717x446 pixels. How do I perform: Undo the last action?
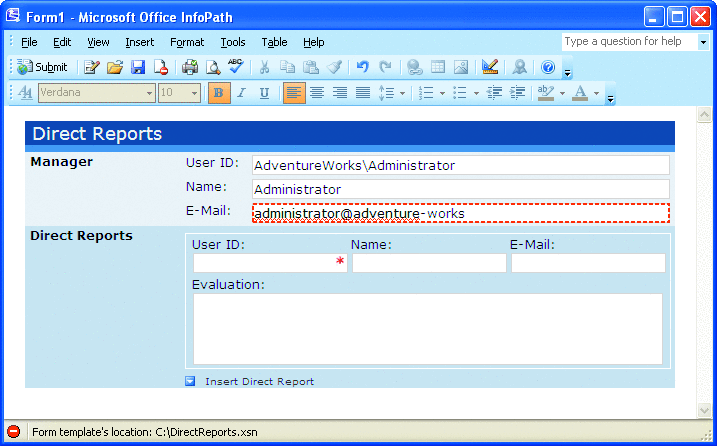point(363,67)
